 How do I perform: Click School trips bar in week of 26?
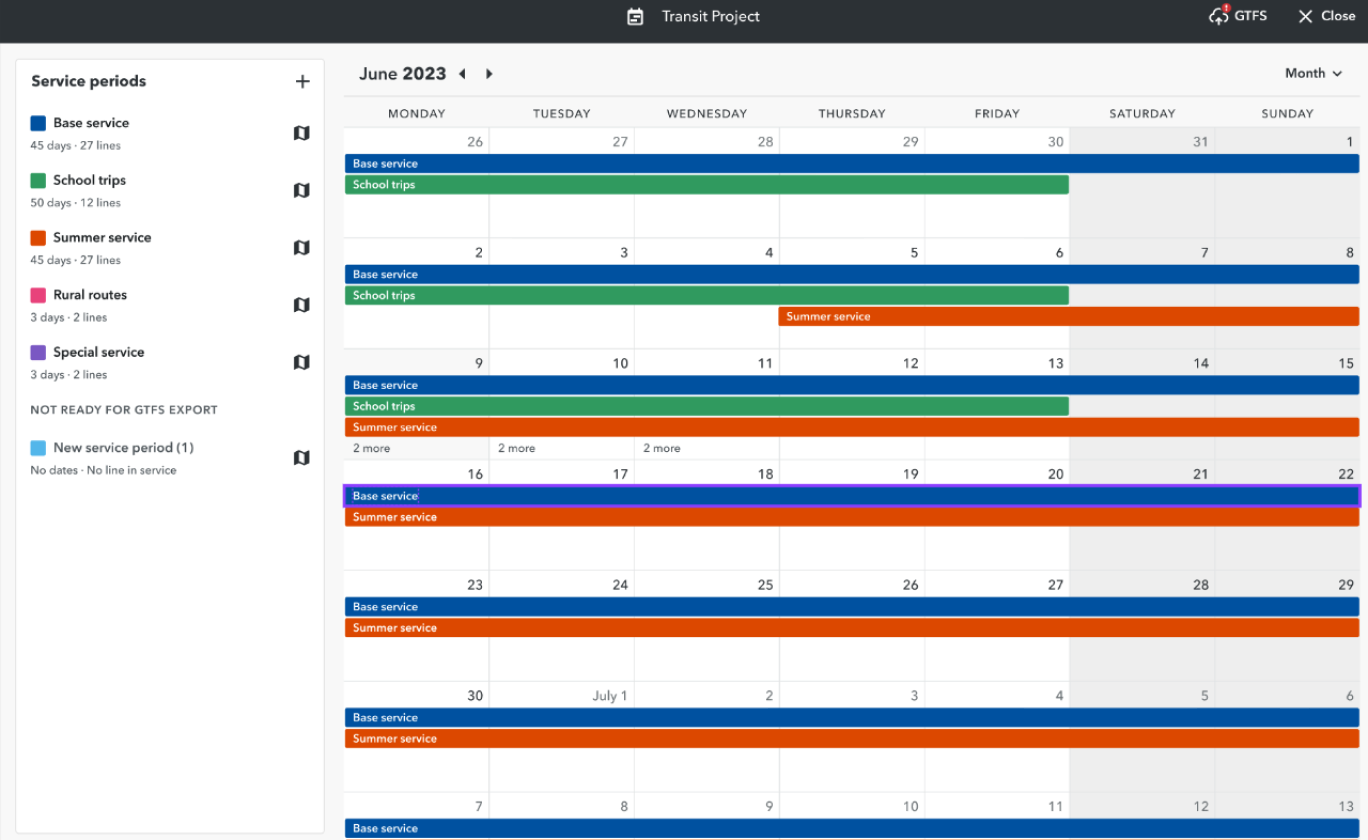pyautogui.click(x=707, y=185)
